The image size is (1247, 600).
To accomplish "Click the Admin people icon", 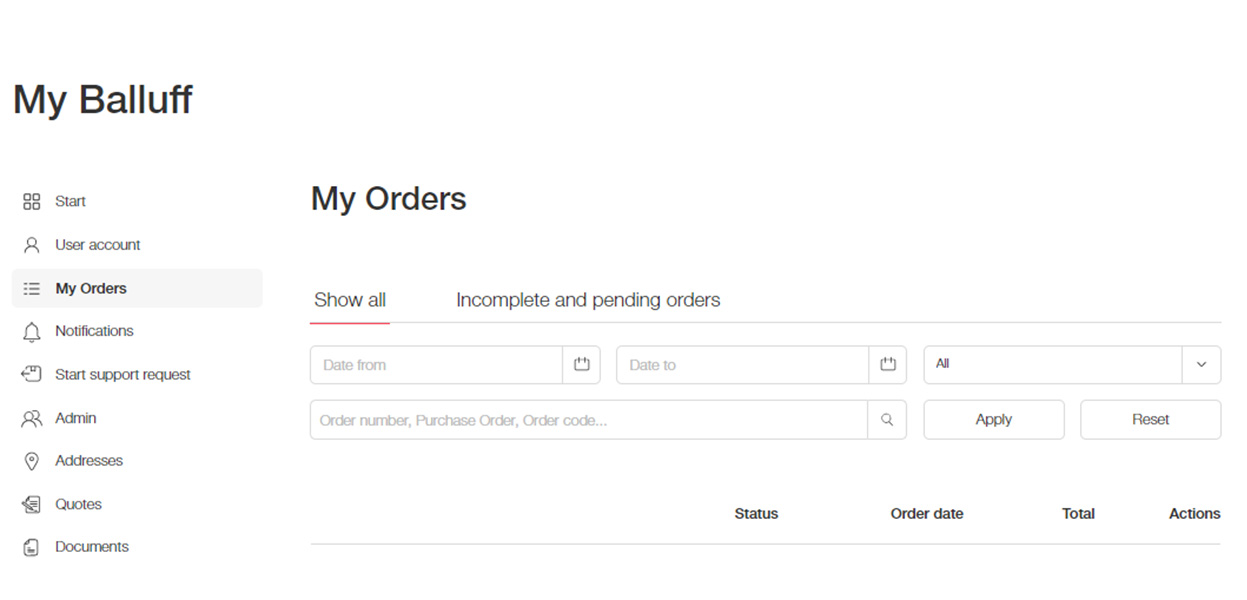I will (x=32, y=419).
